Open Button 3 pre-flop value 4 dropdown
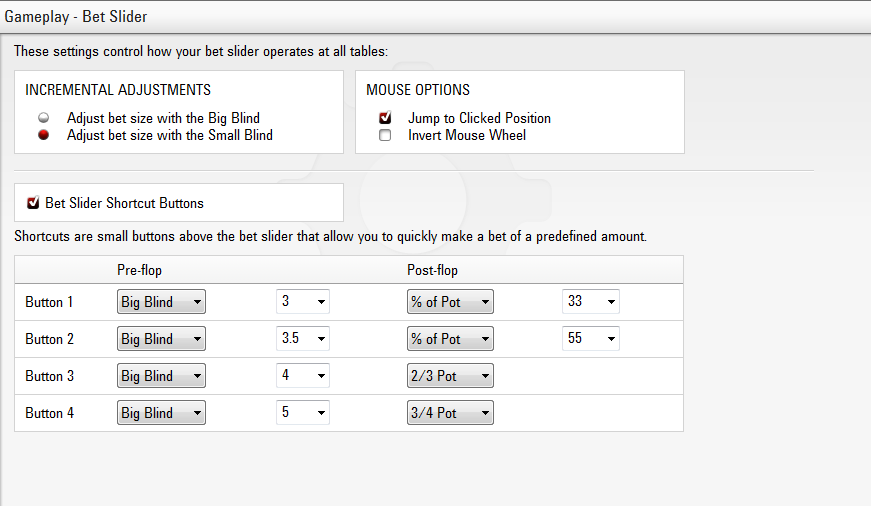The height and width of the screenshot is (506, 871). (303, 375)
